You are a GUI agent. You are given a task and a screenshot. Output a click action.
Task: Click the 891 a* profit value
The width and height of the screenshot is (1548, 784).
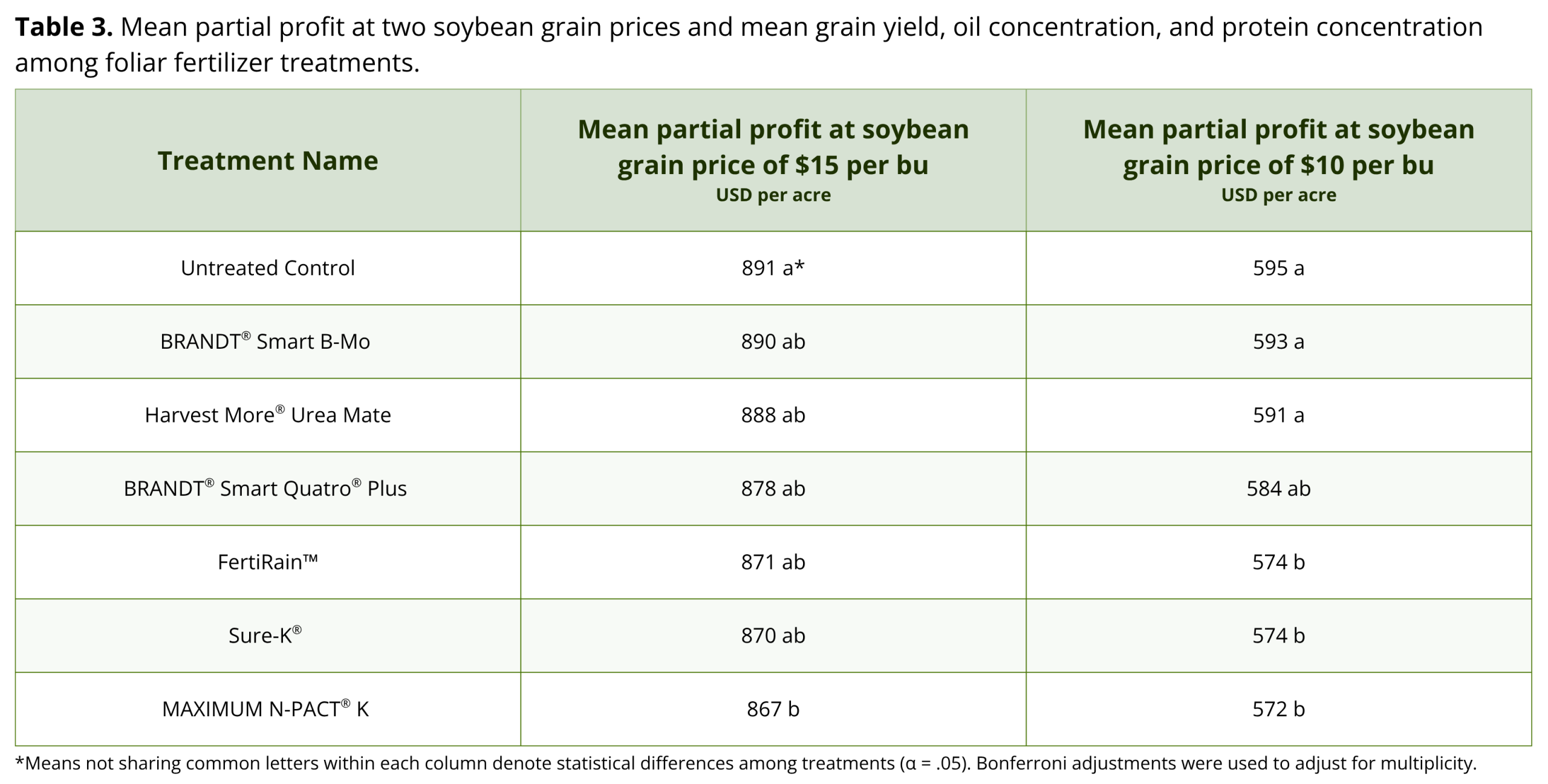point(773,268)
